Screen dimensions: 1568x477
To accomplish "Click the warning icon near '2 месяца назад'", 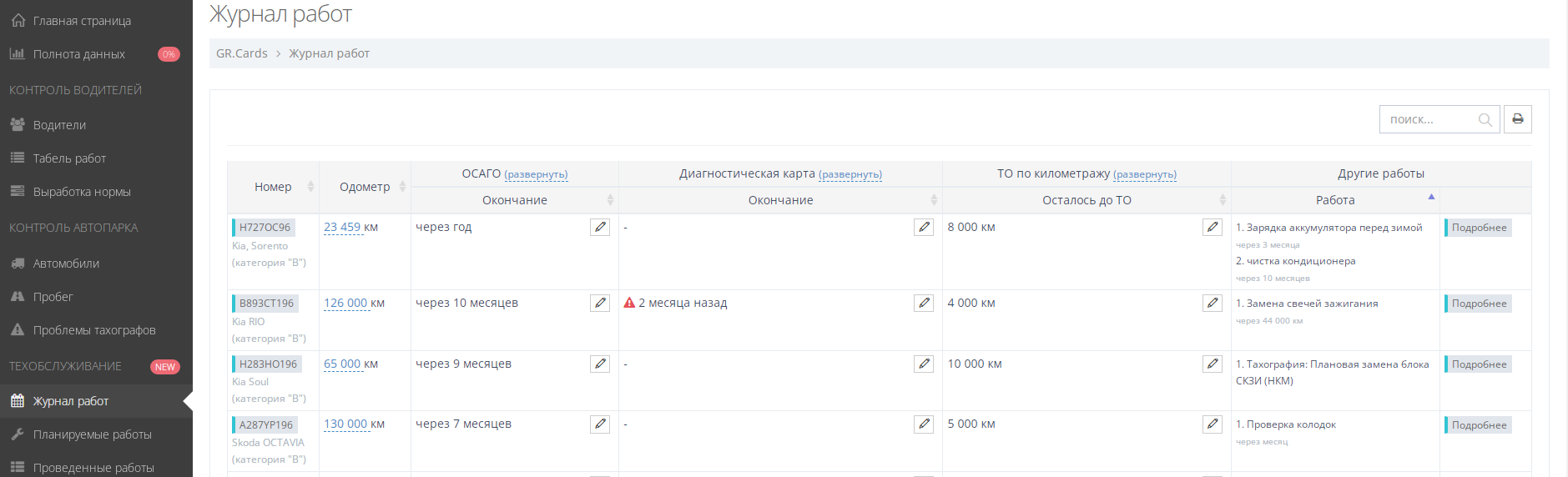I will [629, 303].
